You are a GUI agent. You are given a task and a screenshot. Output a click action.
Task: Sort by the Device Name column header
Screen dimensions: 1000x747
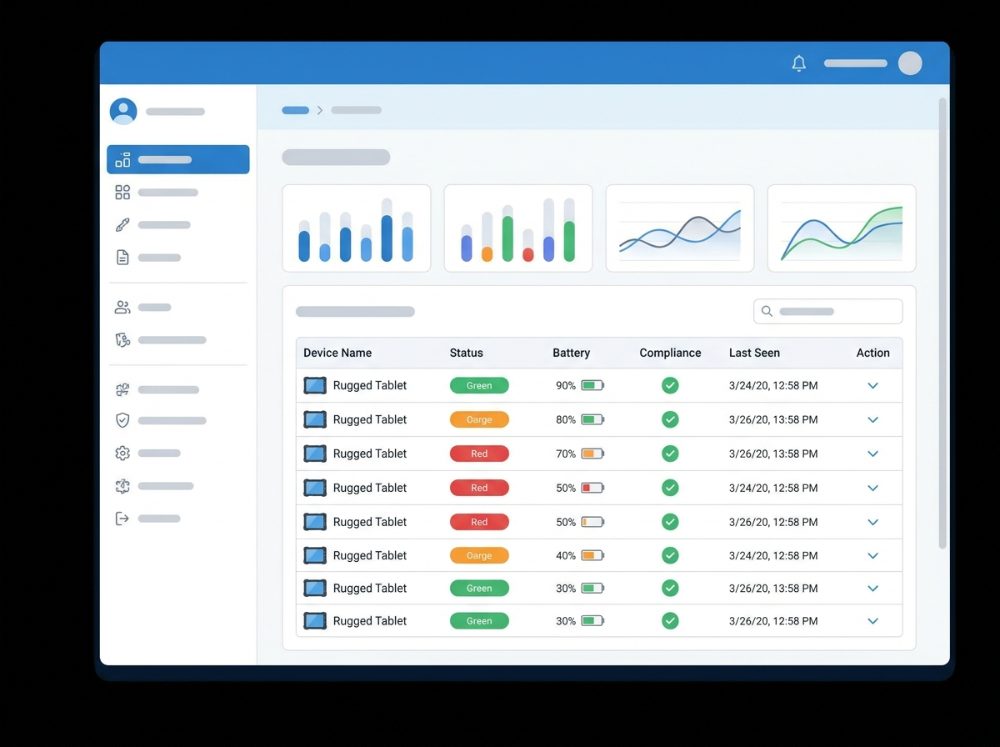pos(337,353)
